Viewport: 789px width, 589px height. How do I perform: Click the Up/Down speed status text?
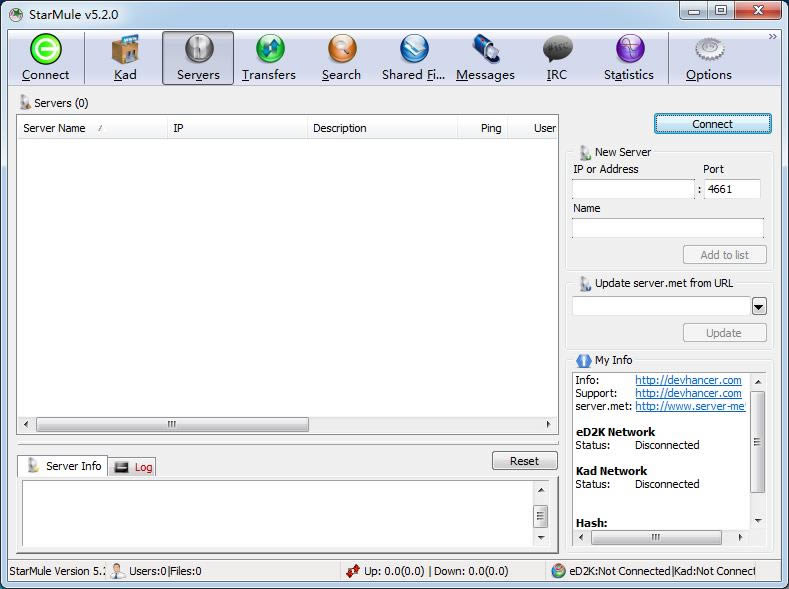tap(436, 571)
